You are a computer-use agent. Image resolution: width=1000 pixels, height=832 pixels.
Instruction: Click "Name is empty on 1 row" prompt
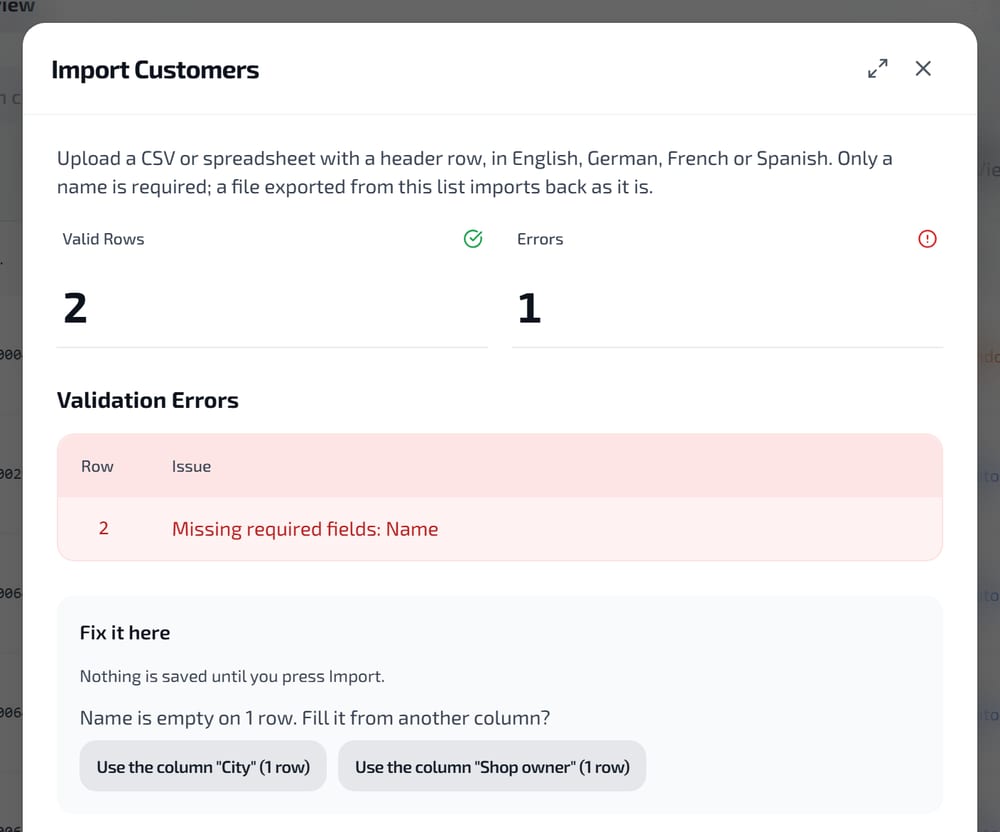tap(315, 719)
